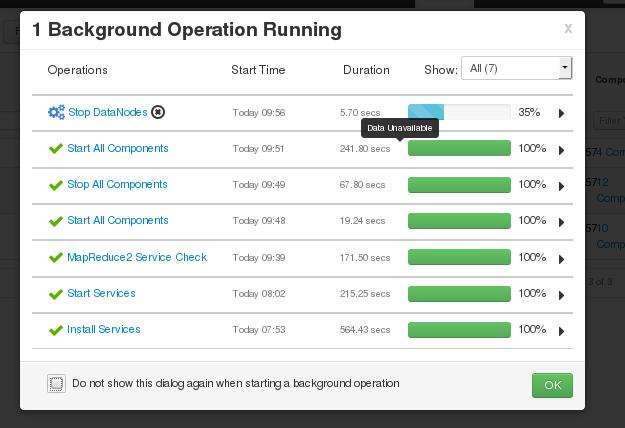
Task: Open the Stop DataNodes operation link
Action: tap(108, 112)
